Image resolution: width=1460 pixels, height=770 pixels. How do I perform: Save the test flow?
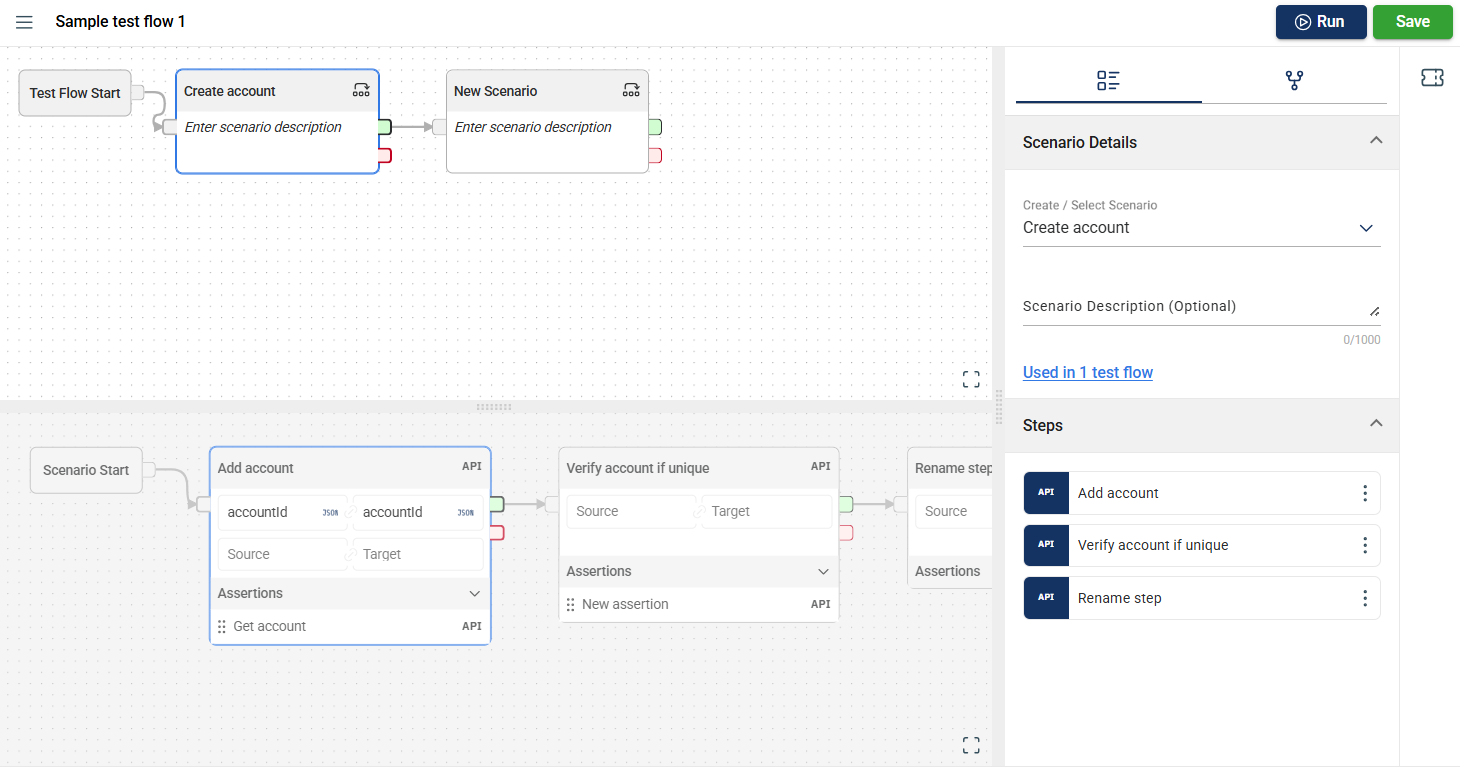click(x=1412, y=22)
